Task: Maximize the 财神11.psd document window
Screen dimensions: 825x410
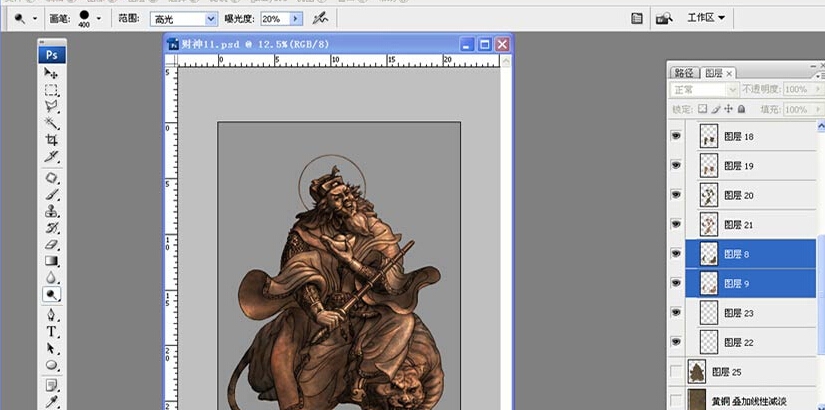Action: click(484, 44)
